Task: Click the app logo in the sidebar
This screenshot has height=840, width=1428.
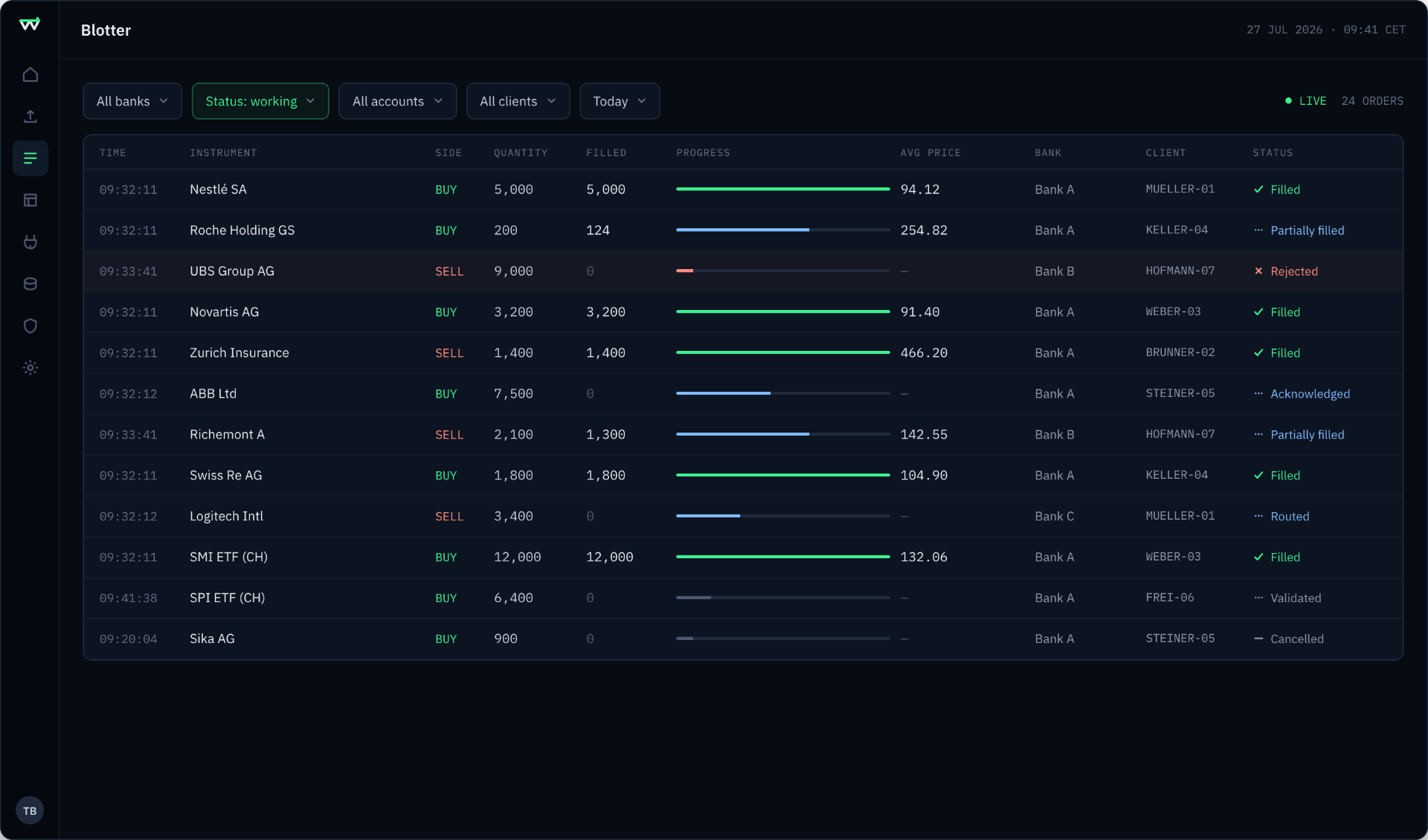Action: (30, 25)
